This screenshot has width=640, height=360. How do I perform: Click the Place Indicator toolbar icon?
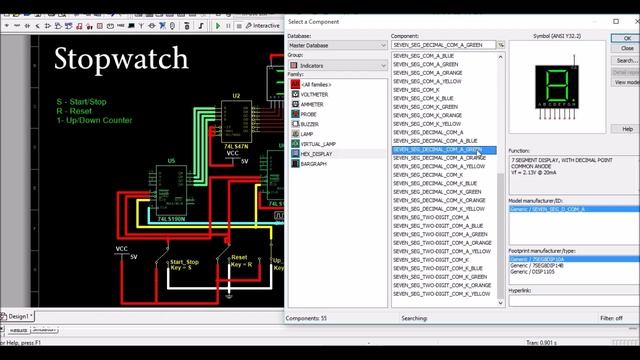coord(100,26)
